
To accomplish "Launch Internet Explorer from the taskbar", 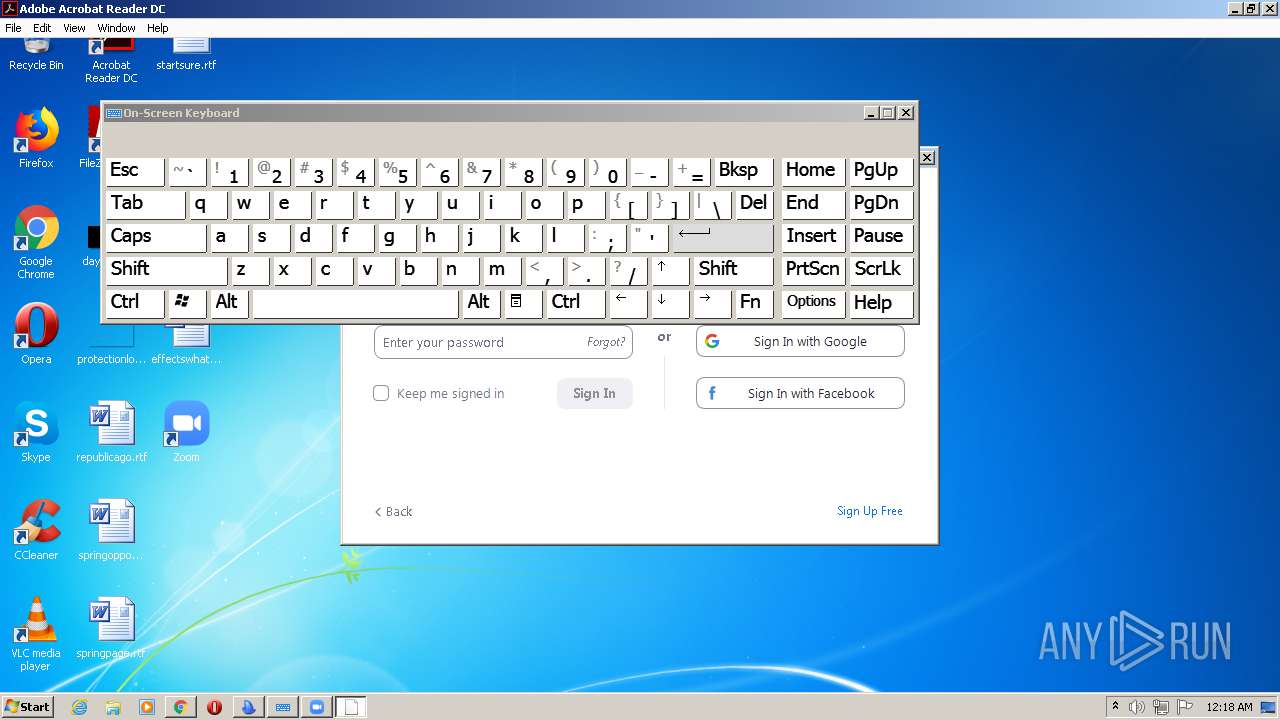I will pos(79,707).
